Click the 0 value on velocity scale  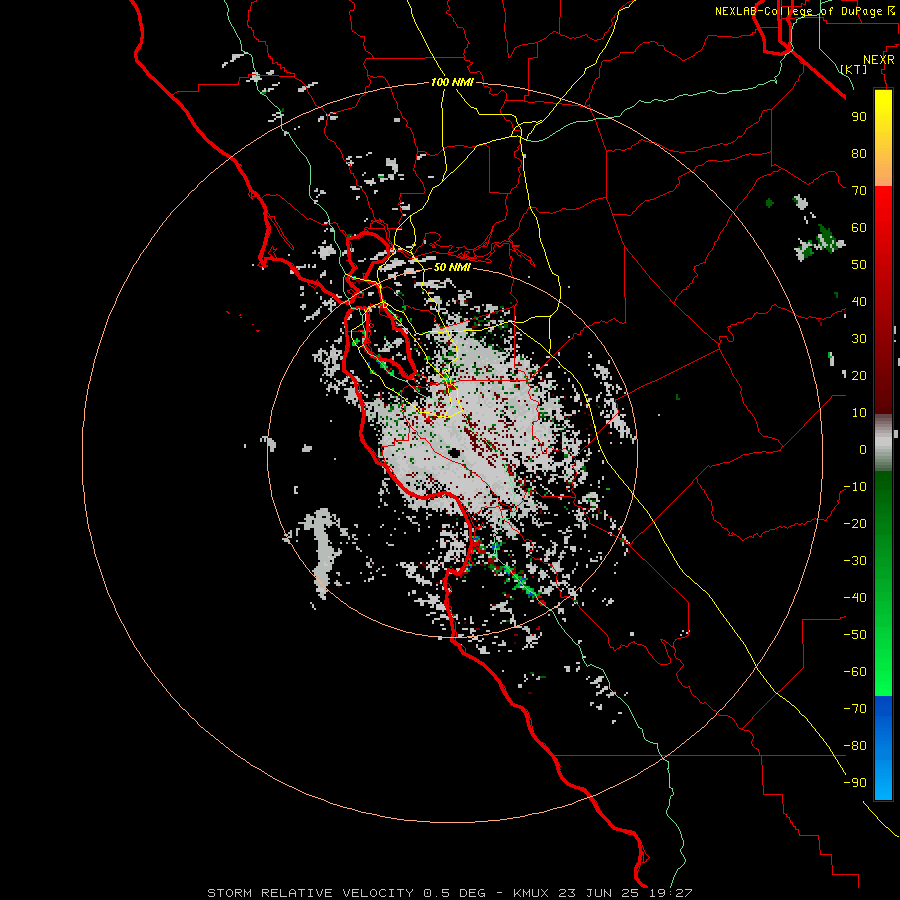(863, 450)
